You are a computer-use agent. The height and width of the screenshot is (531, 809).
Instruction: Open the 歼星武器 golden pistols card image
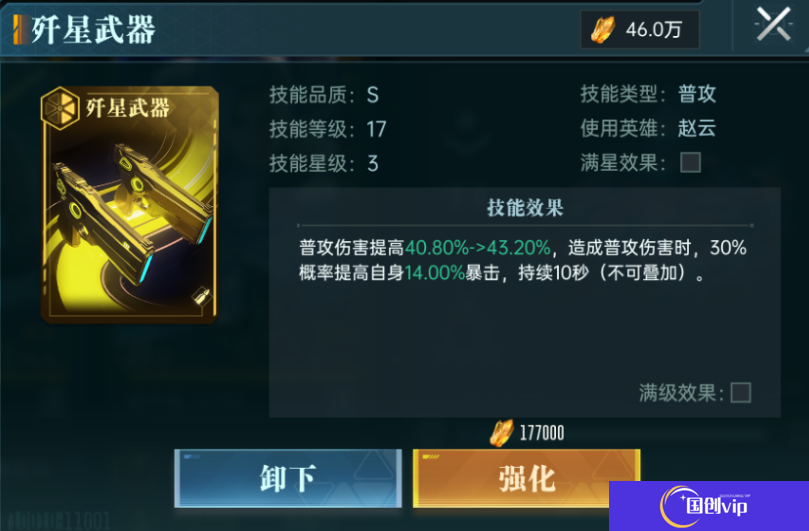tap(130, 204)
